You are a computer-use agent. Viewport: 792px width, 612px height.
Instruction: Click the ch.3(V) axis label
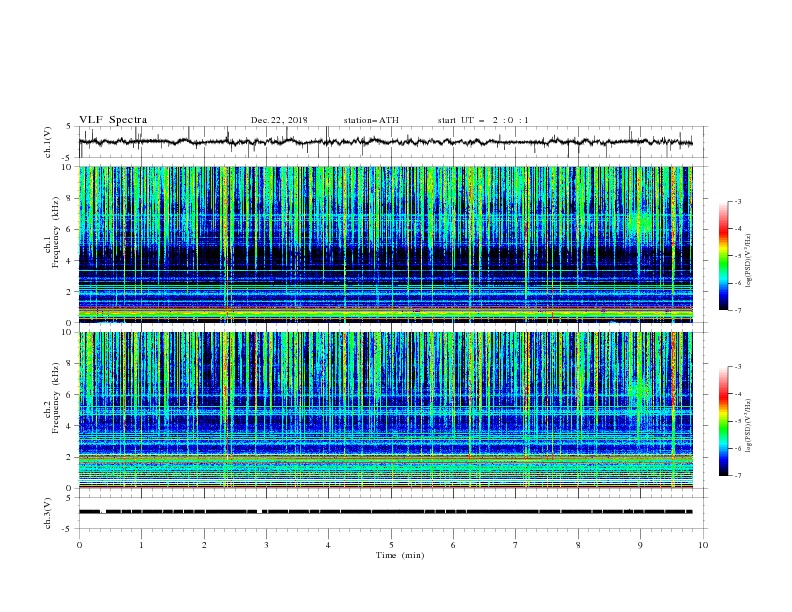pyautogui.click(x=47, y=513)
